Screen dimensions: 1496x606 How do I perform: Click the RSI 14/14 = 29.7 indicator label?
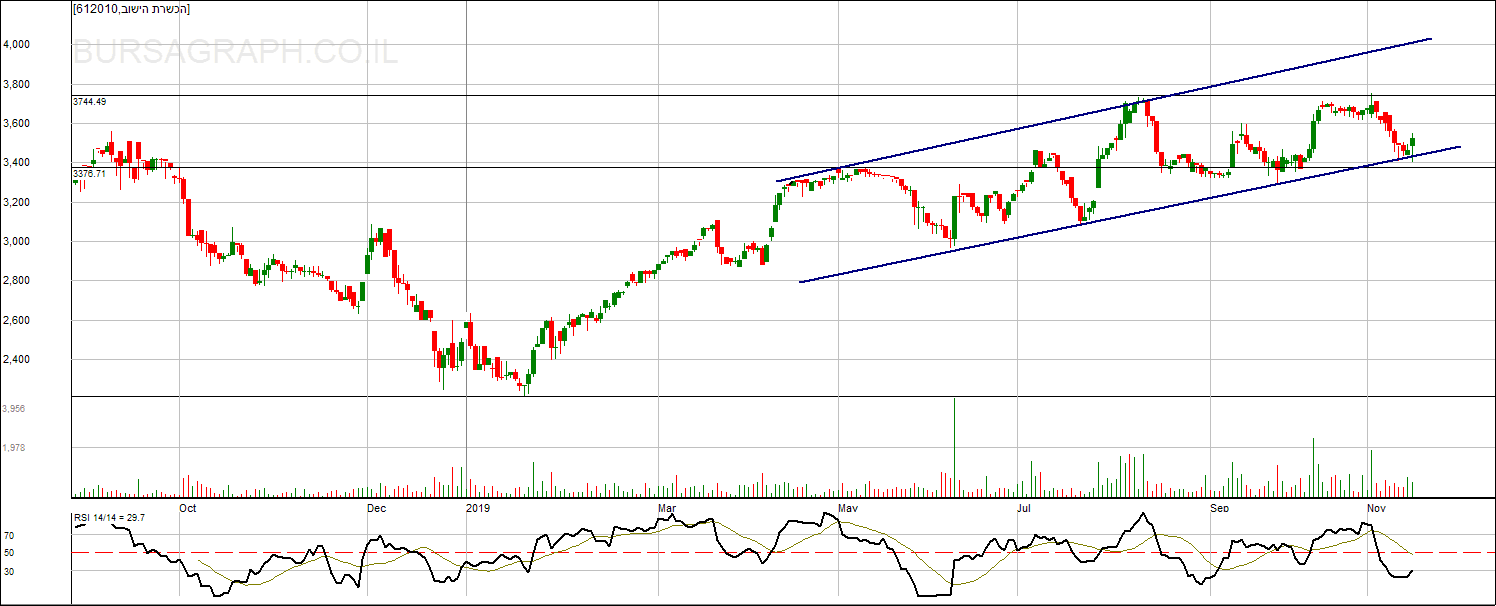point(110,518)
